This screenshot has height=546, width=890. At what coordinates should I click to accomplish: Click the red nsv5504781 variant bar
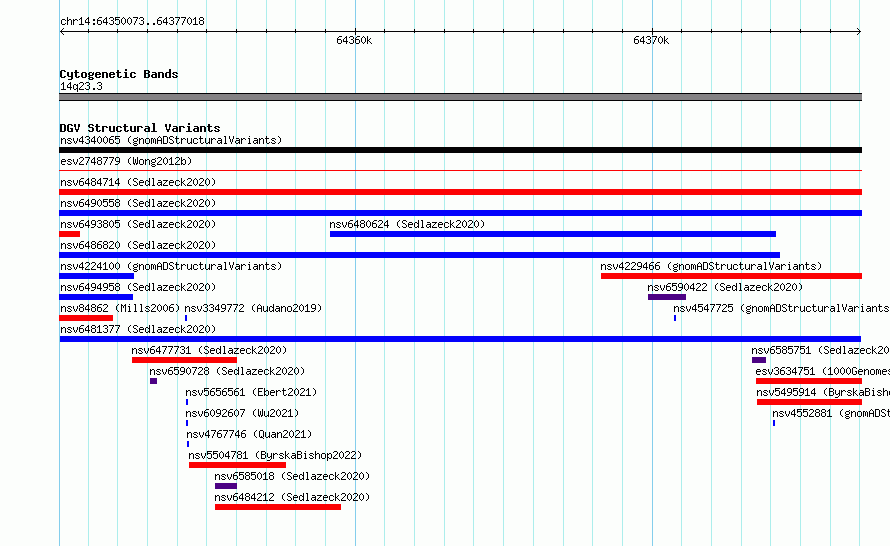point(237,465)
